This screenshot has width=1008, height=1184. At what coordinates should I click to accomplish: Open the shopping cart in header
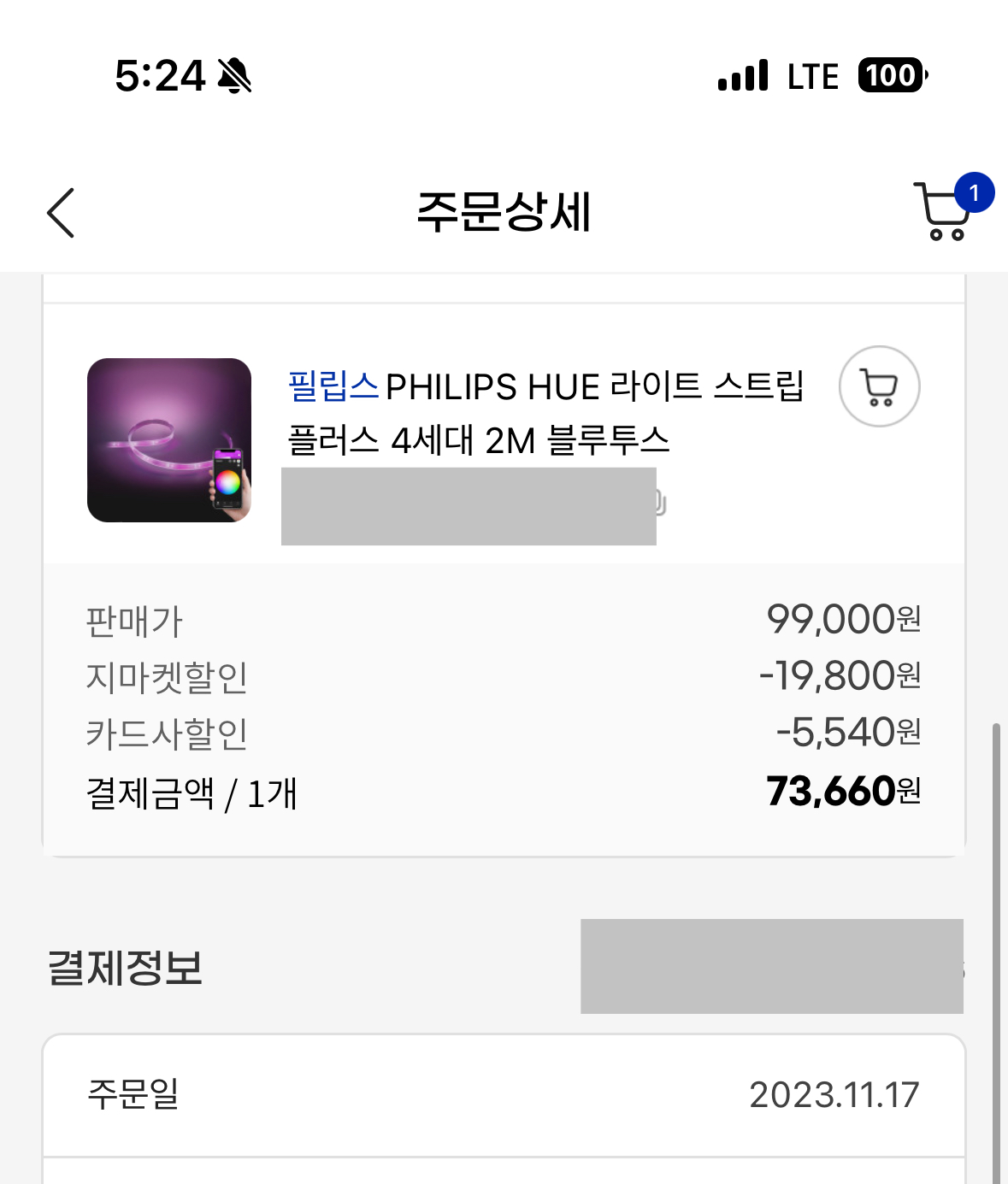coord(940,211)
